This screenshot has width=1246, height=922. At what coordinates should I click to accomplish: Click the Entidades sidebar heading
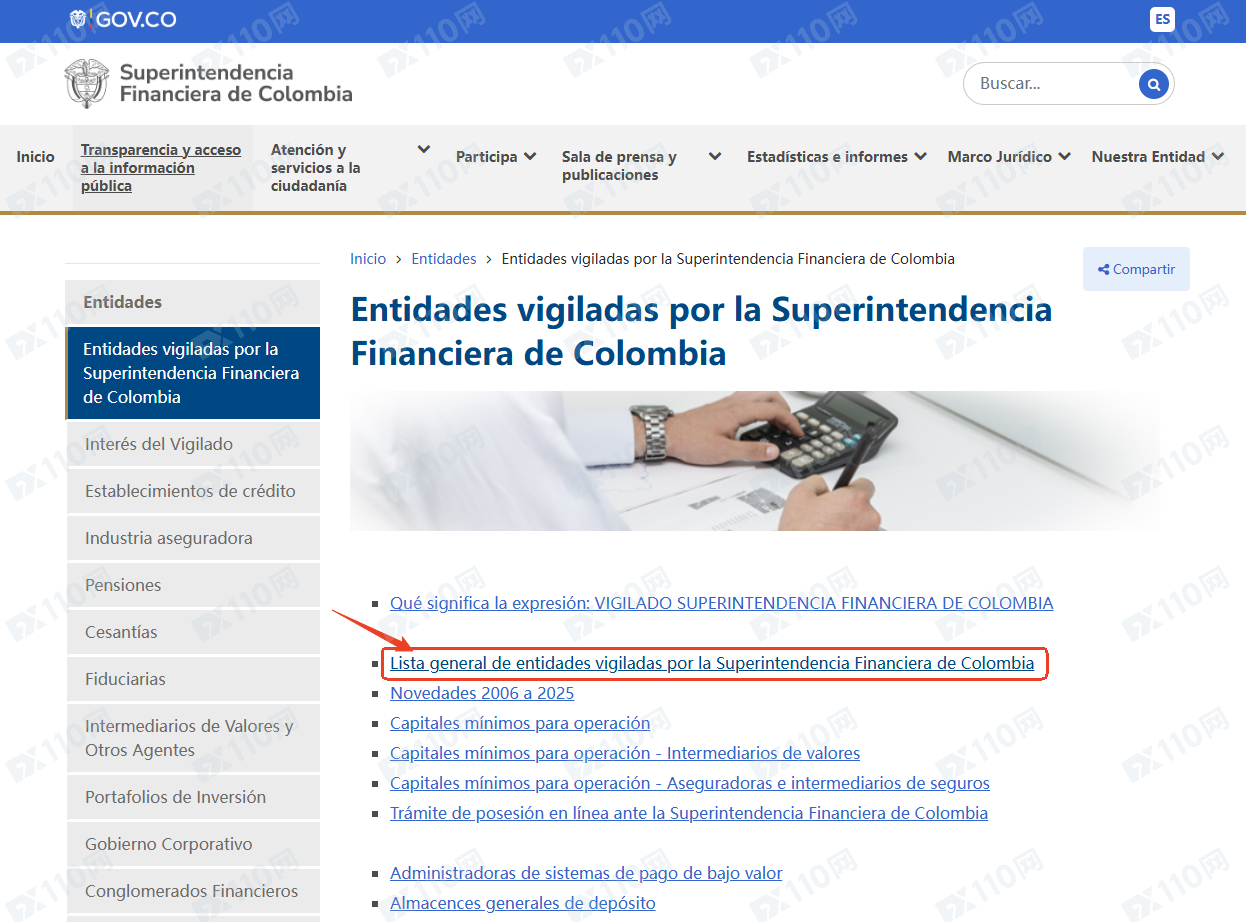click(193, 302)
